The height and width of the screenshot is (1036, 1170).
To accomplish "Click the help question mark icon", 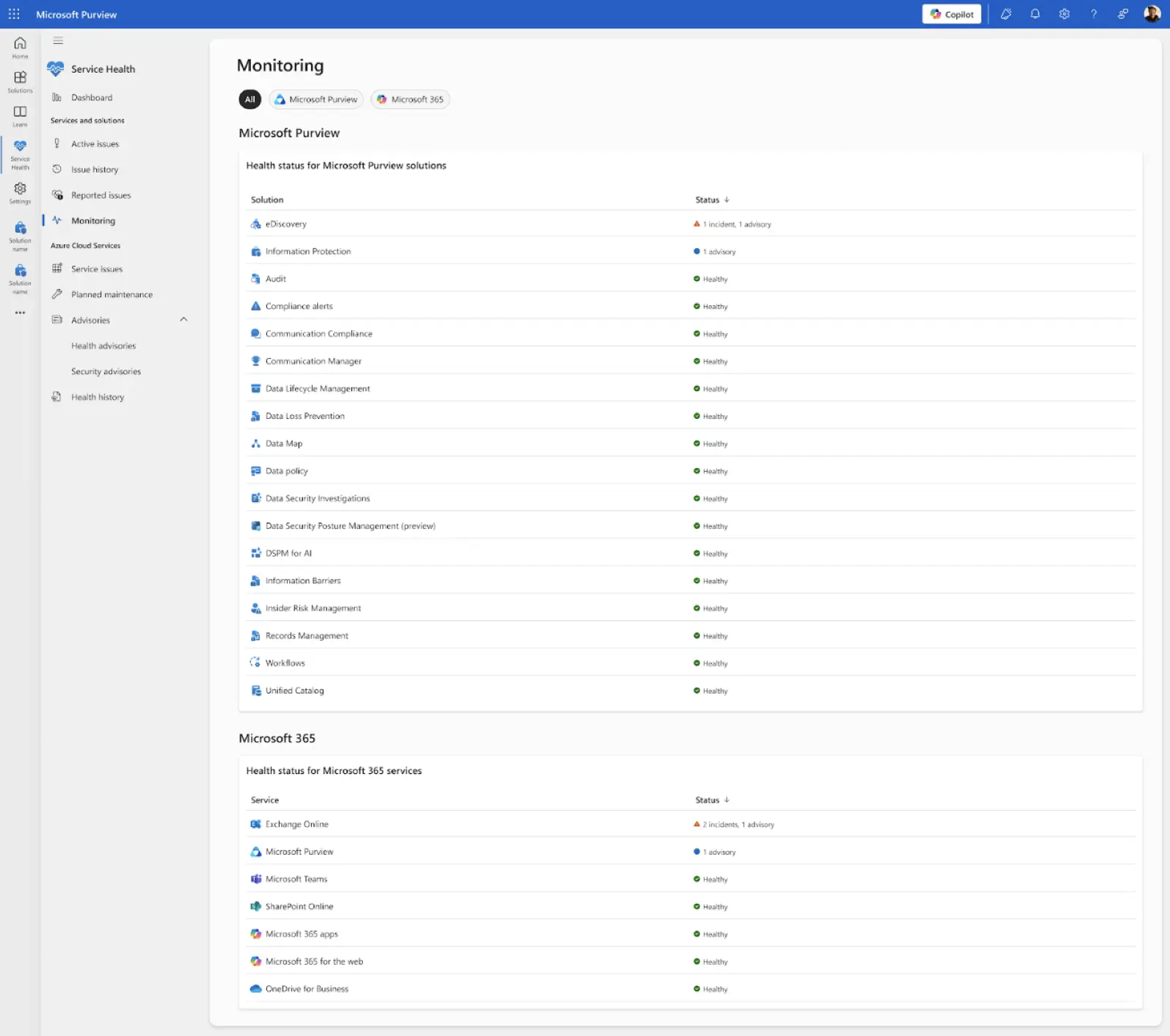I will point(1094,14).
